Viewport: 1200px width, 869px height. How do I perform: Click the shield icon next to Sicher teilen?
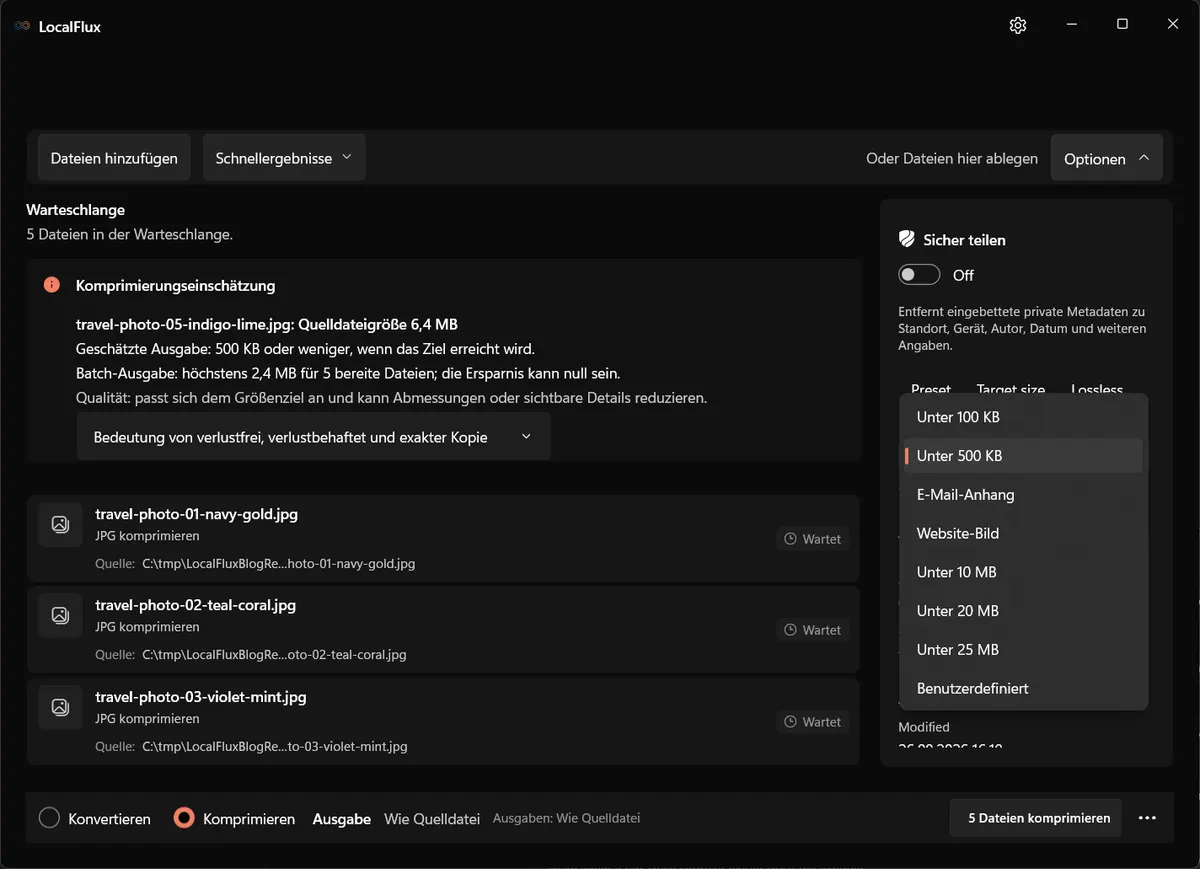907,239
